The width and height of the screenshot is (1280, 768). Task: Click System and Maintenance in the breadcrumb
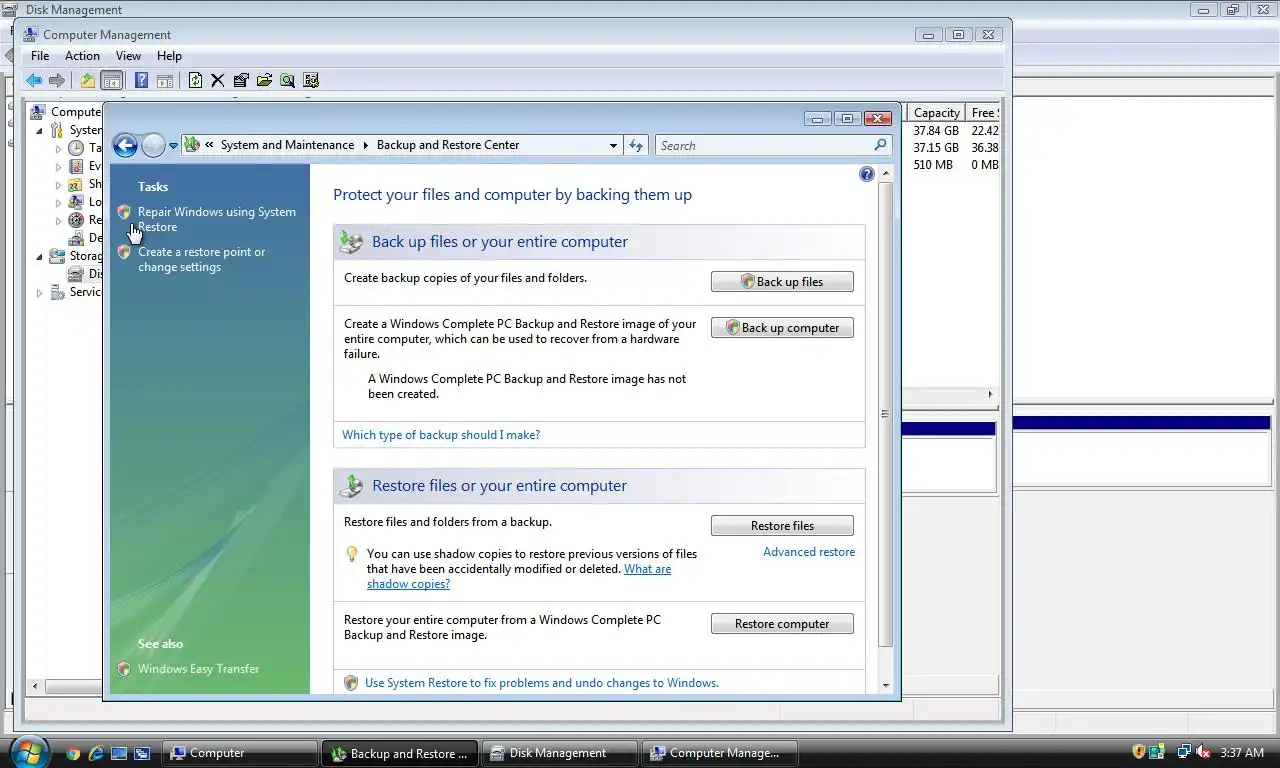click(287, 145)
